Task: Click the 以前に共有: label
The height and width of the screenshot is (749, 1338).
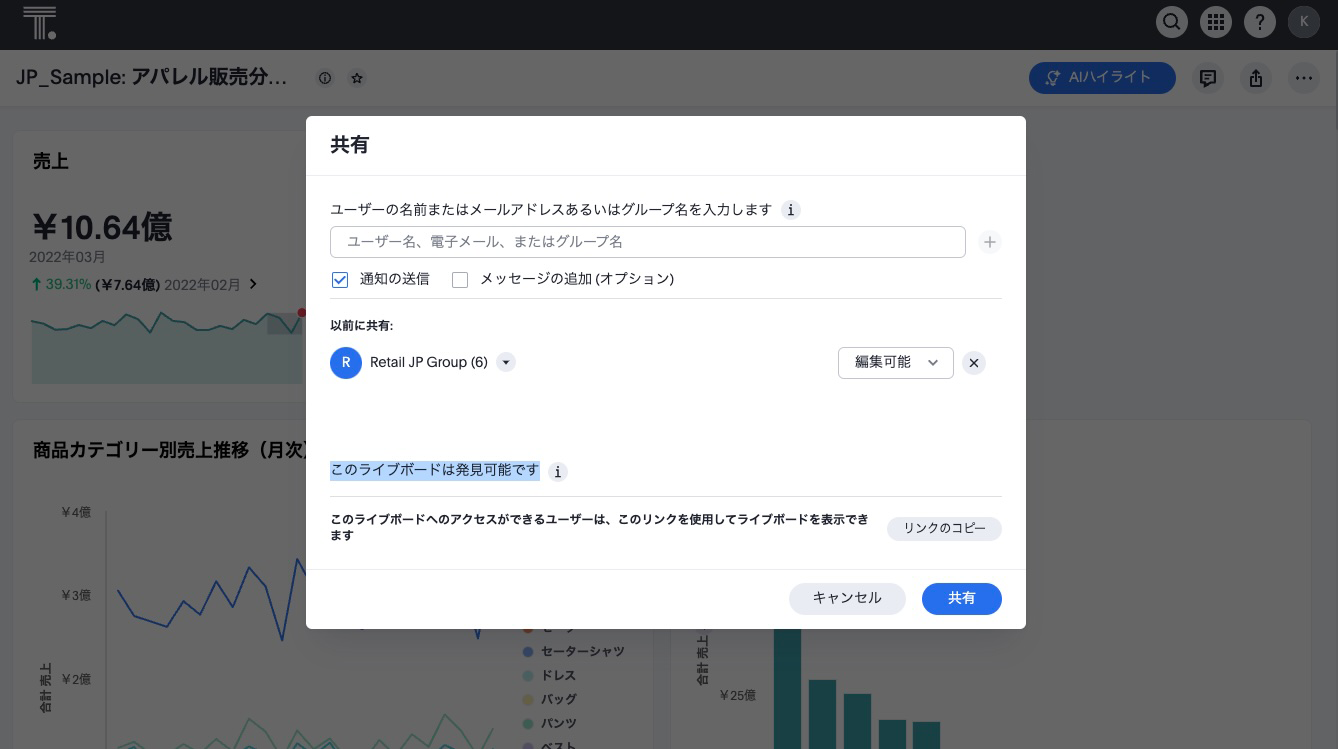Action: (362, 325)
